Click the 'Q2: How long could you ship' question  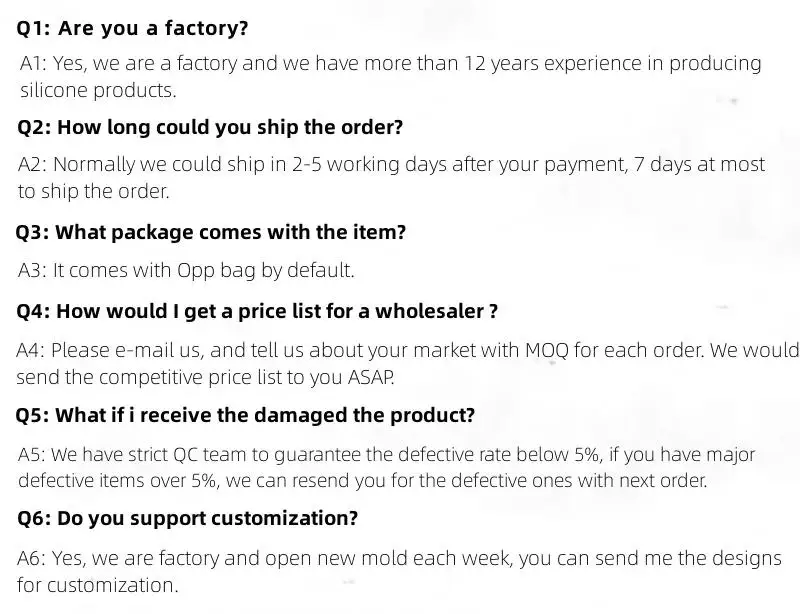(210, 128)
